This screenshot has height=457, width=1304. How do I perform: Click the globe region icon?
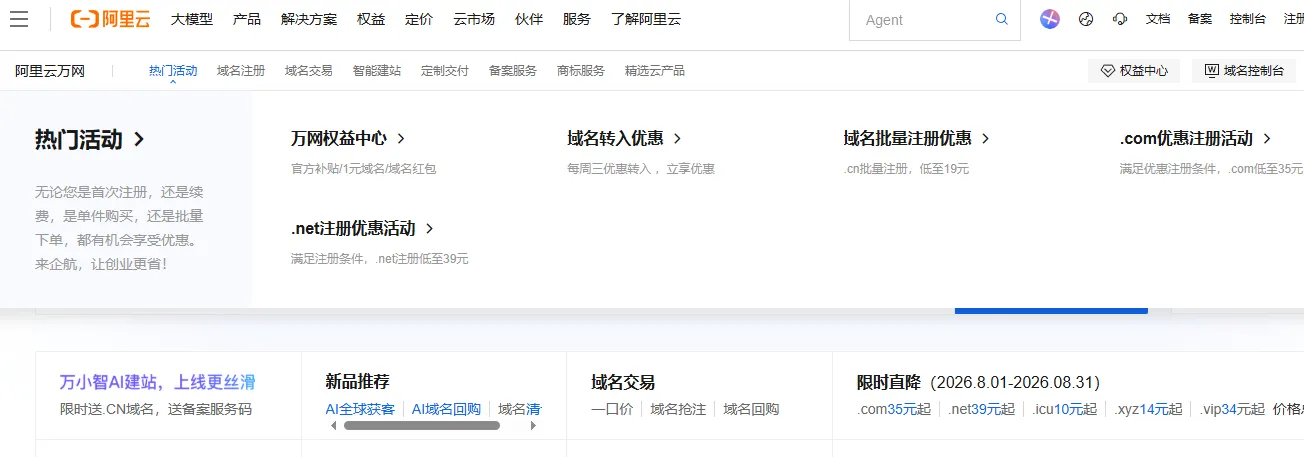point(1086,19)
